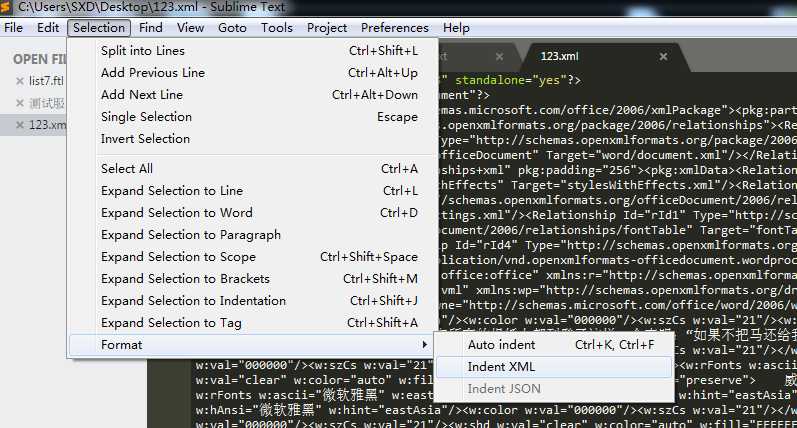Click the Sublime Text app icon in title bar
797x428 pixels.
(x=6, y=7)
